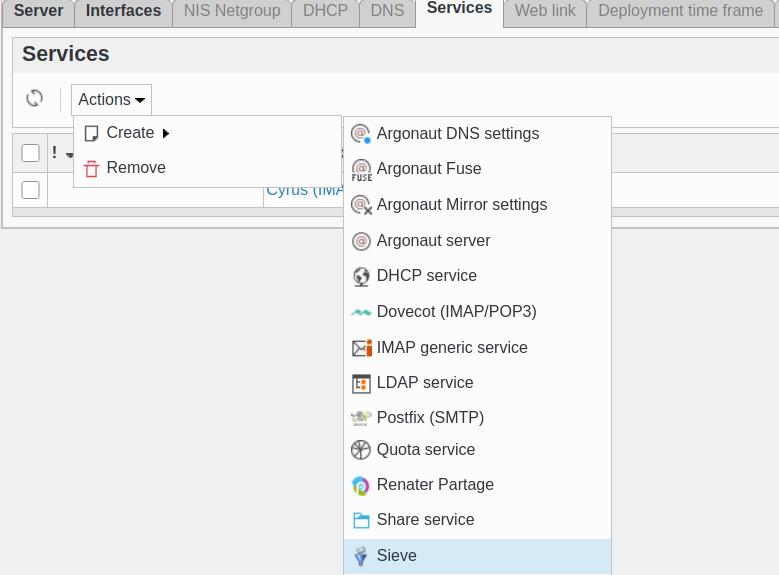The width and height of the screenshot is (779, 575).
Task: Click the refresh list icon
Action: (x=34, y=98)
